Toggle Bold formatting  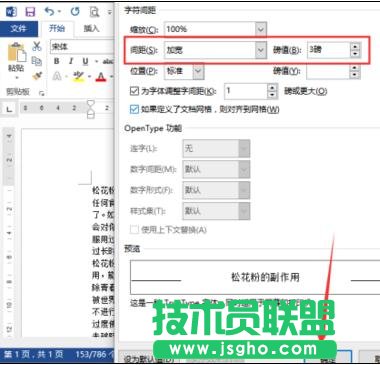(57, 61)
